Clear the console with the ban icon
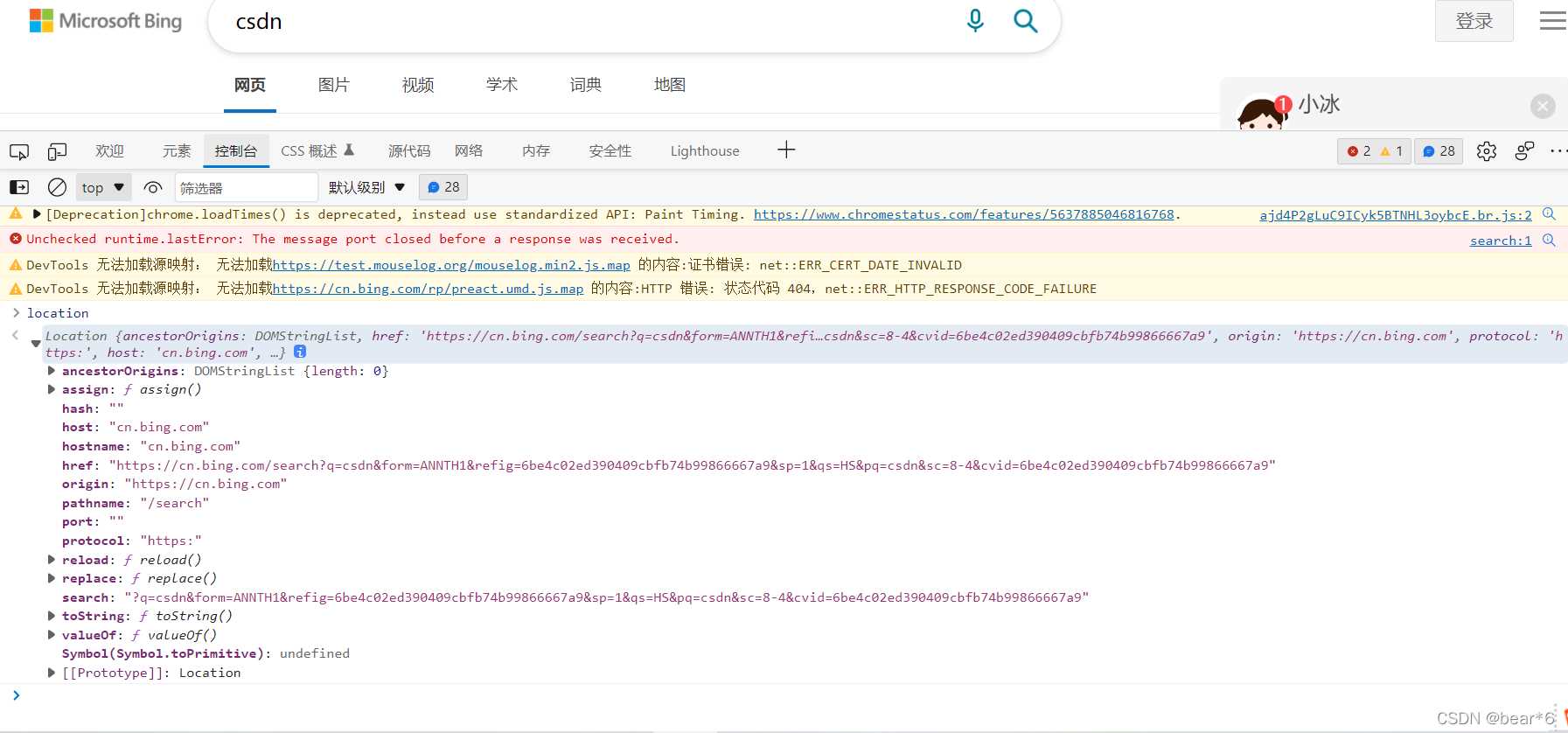The image size is (1568, 733). pos(57,187)
